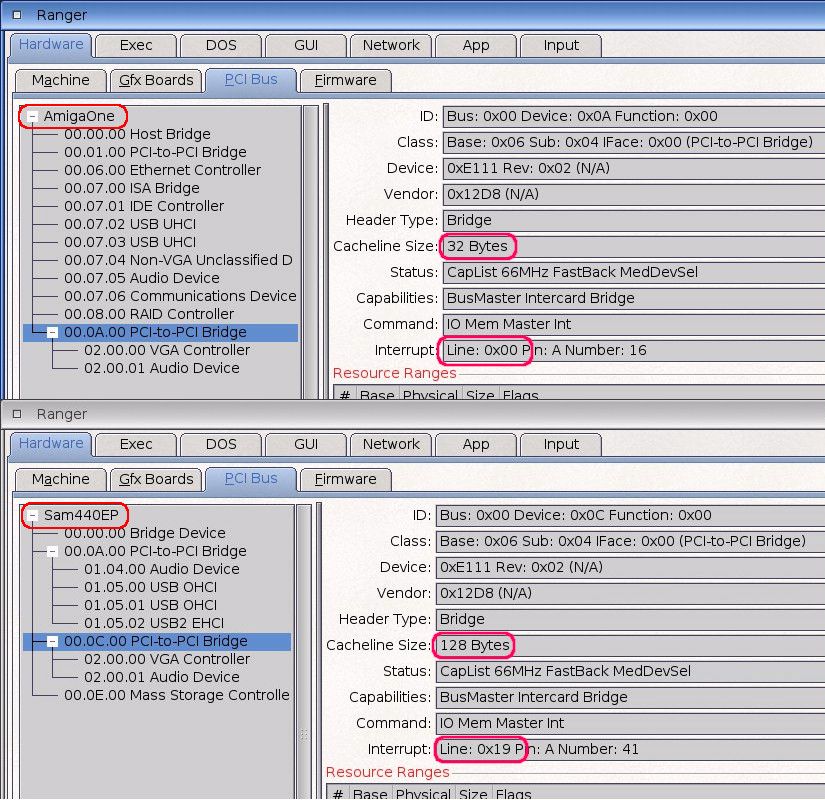
Task: Select 02.00.00 VGA Controller under AmigaOne
Action: 167,351
